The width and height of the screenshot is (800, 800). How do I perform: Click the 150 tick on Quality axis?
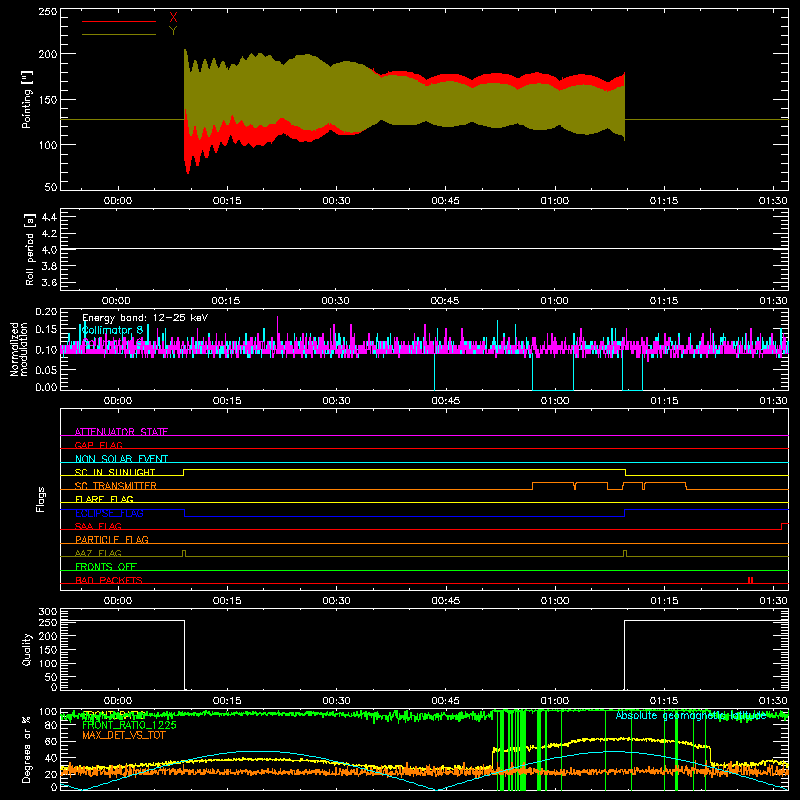pos(48,650)
